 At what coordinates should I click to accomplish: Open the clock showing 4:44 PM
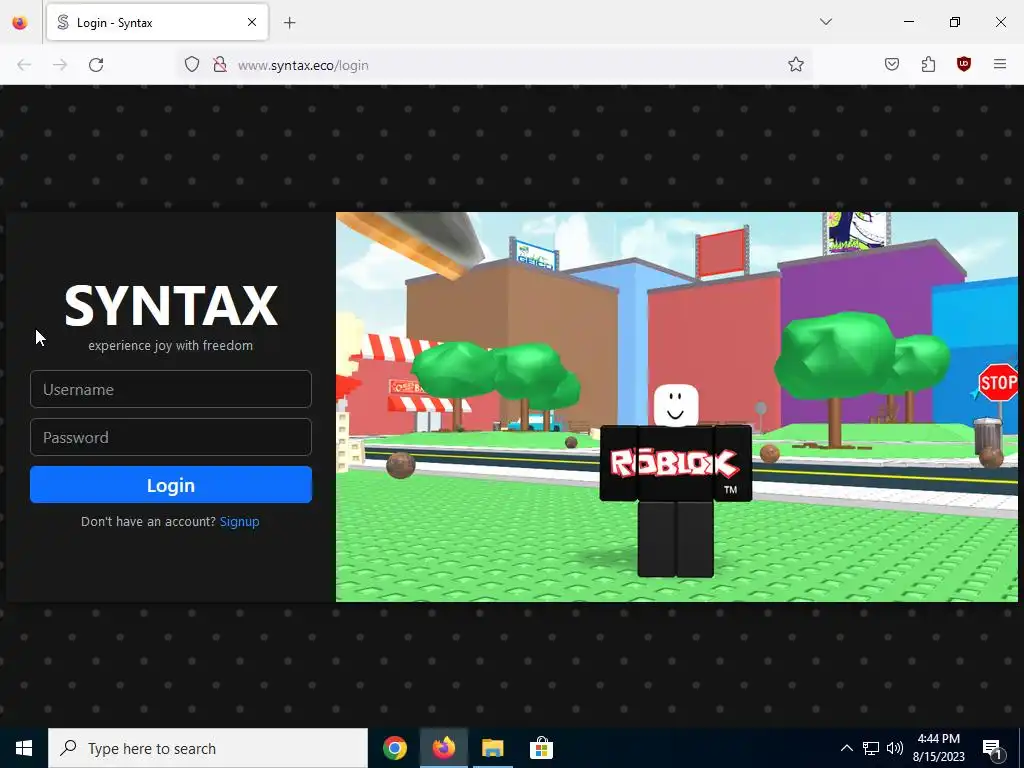(938, 748)
